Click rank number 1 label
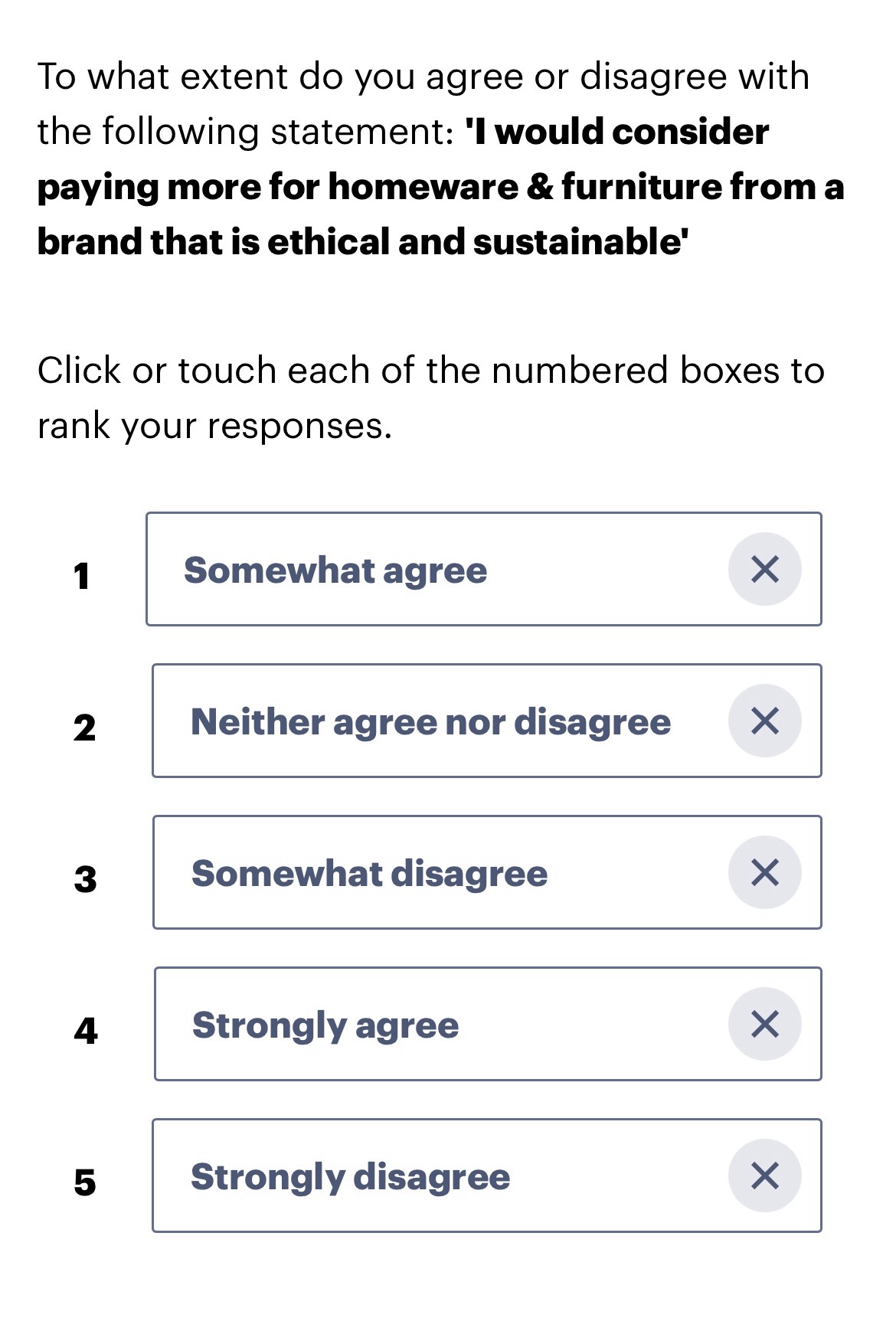Viewport: 896px width, 1344px height. (82, 576)
